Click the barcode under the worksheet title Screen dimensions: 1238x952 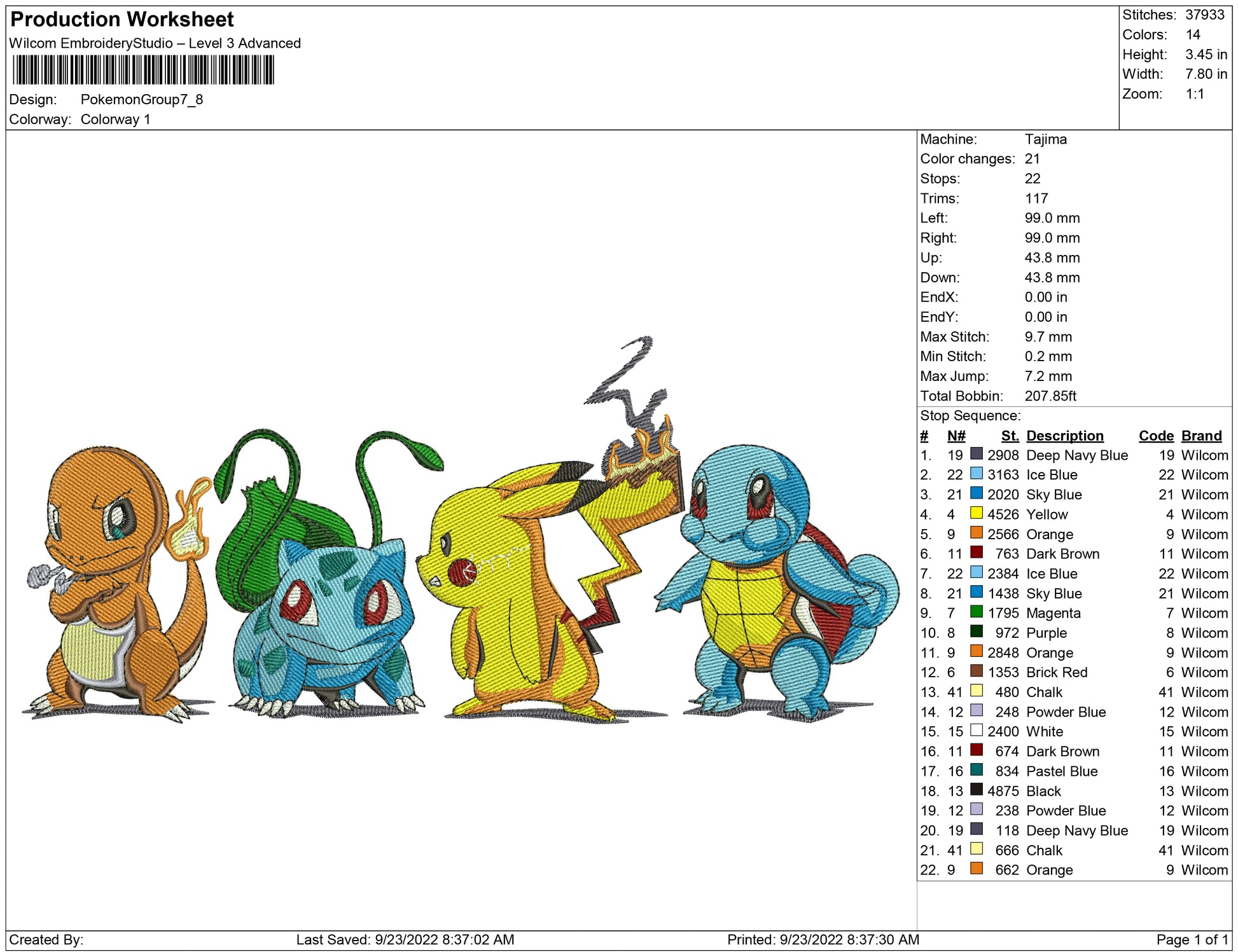[143, 70]
